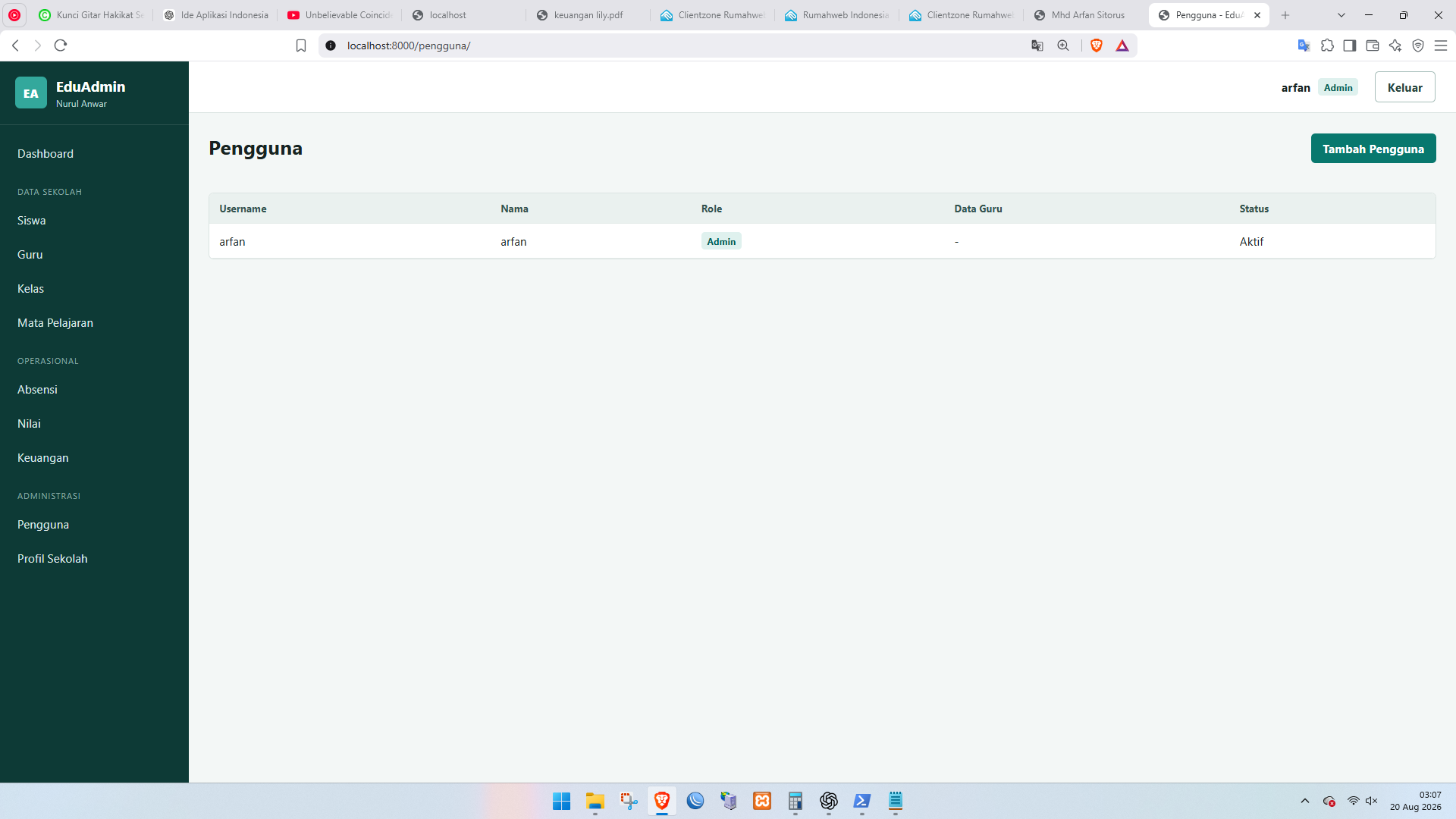Open the browser extensions puzzle icon

point(1327,45)
